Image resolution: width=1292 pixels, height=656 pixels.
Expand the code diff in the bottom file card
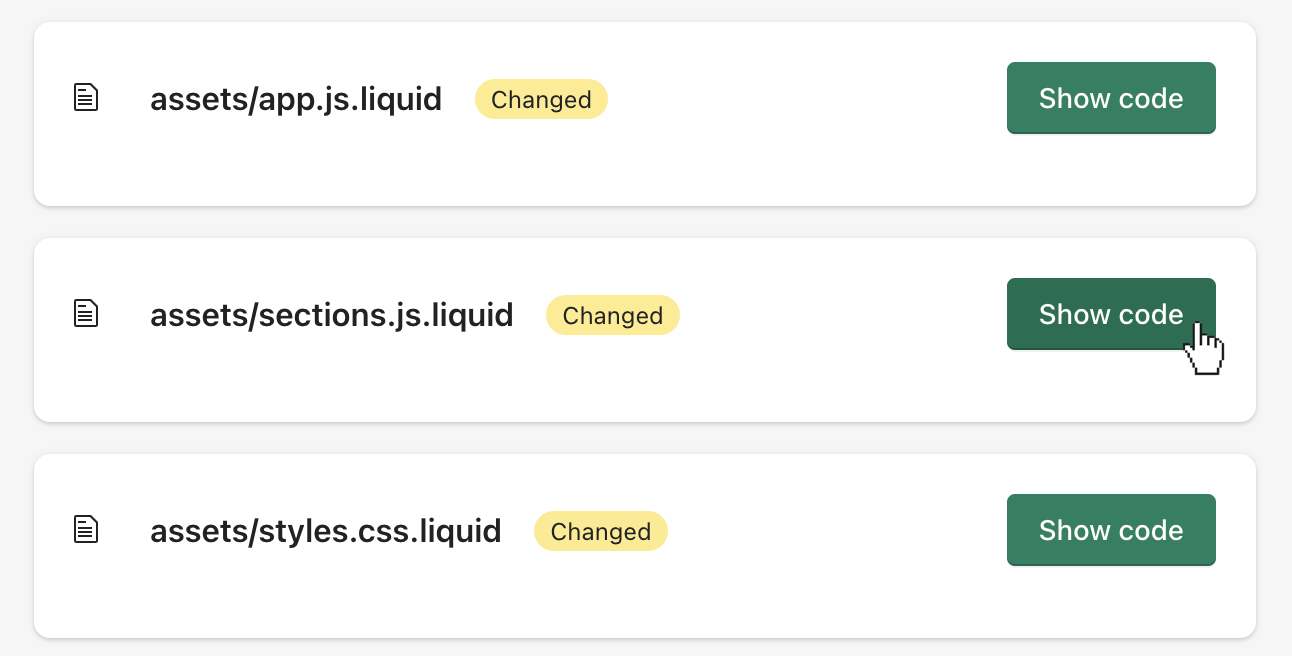[1110, 530]
